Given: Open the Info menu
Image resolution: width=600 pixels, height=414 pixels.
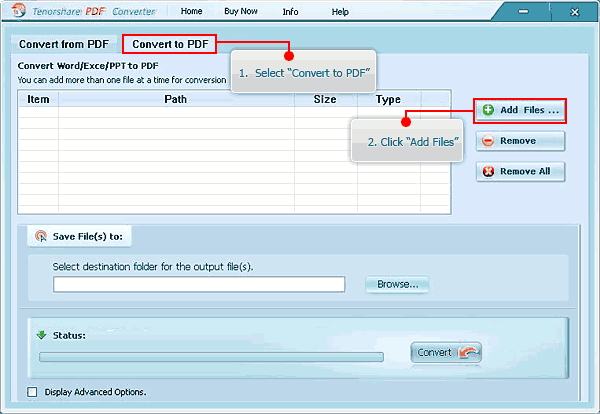Looking at the screenshot, I should [x=290, y=12].
